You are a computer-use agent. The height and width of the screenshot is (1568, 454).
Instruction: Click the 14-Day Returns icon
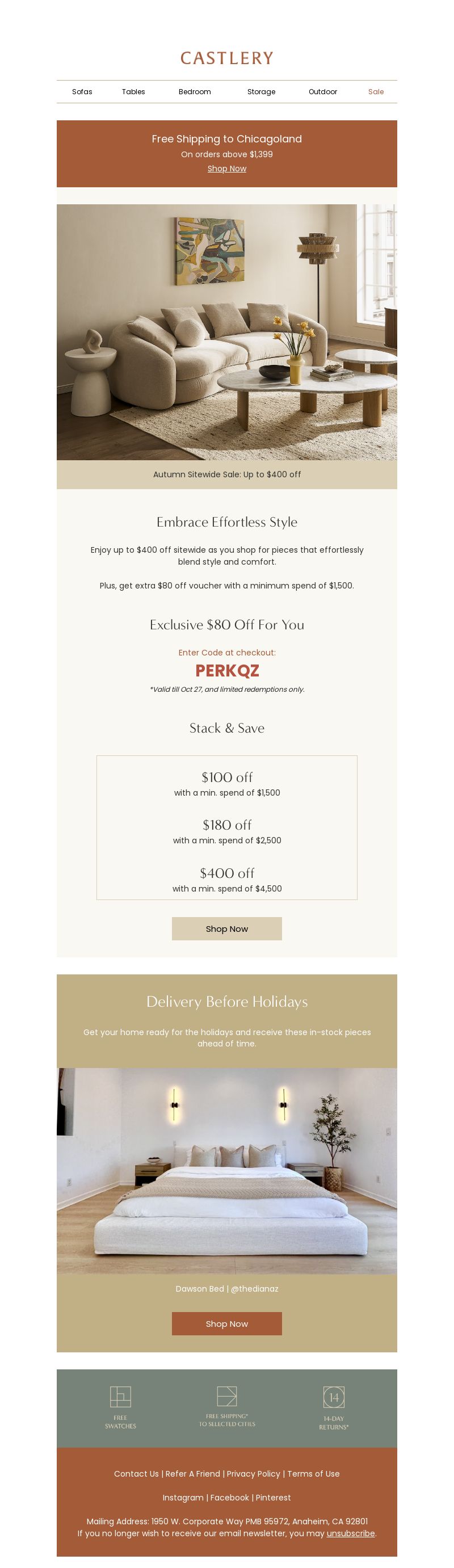pos(334,1397)
